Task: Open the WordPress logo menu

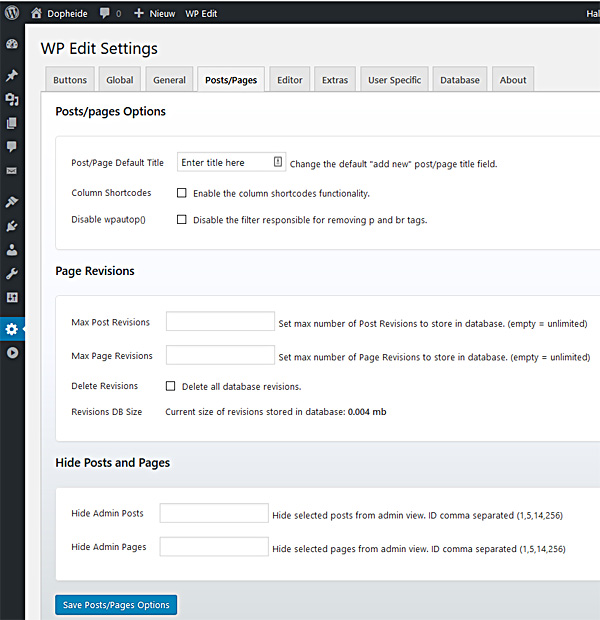Action: click(x=12, y=13)
